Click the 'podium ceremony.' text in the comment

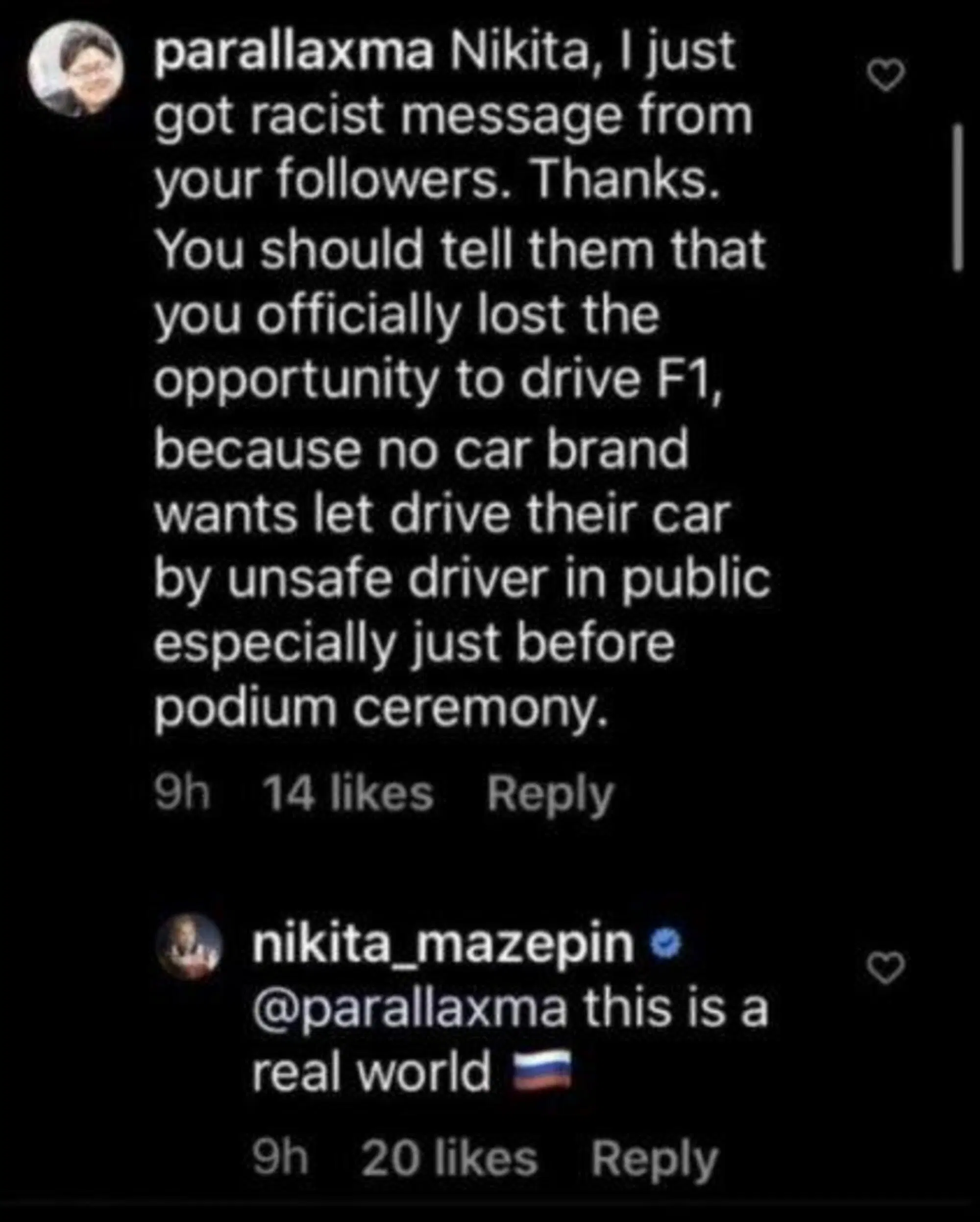tap(381, 708)
